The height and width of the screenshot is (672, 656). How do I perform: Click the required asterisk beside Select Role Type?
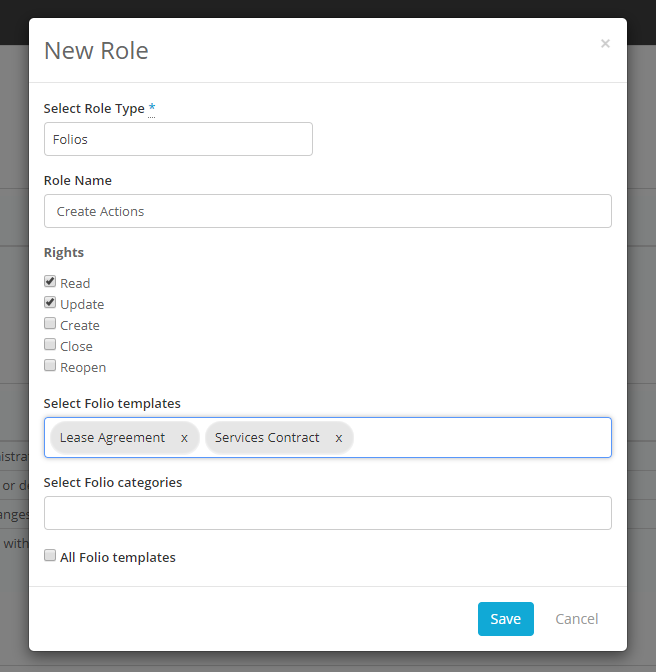[x=152, y=108]
